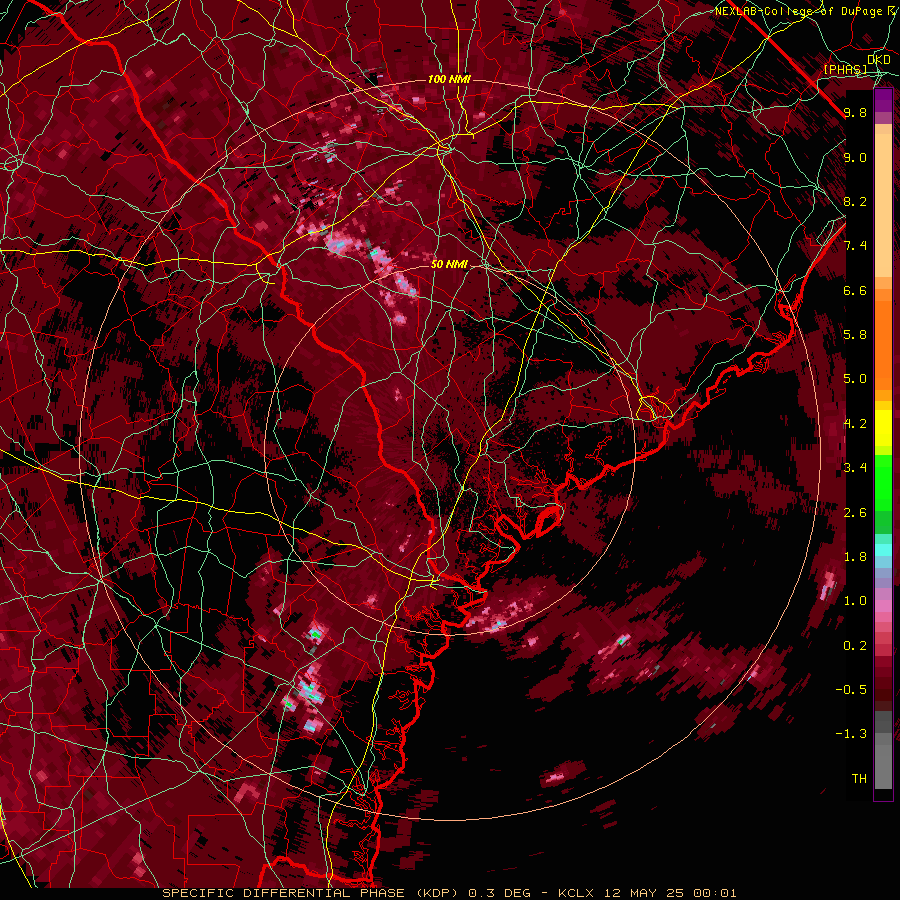Click the 12 MAY 25 date in caption
Image resolution: width=900 pixels, height=900 pixels.
click(645, 893)
